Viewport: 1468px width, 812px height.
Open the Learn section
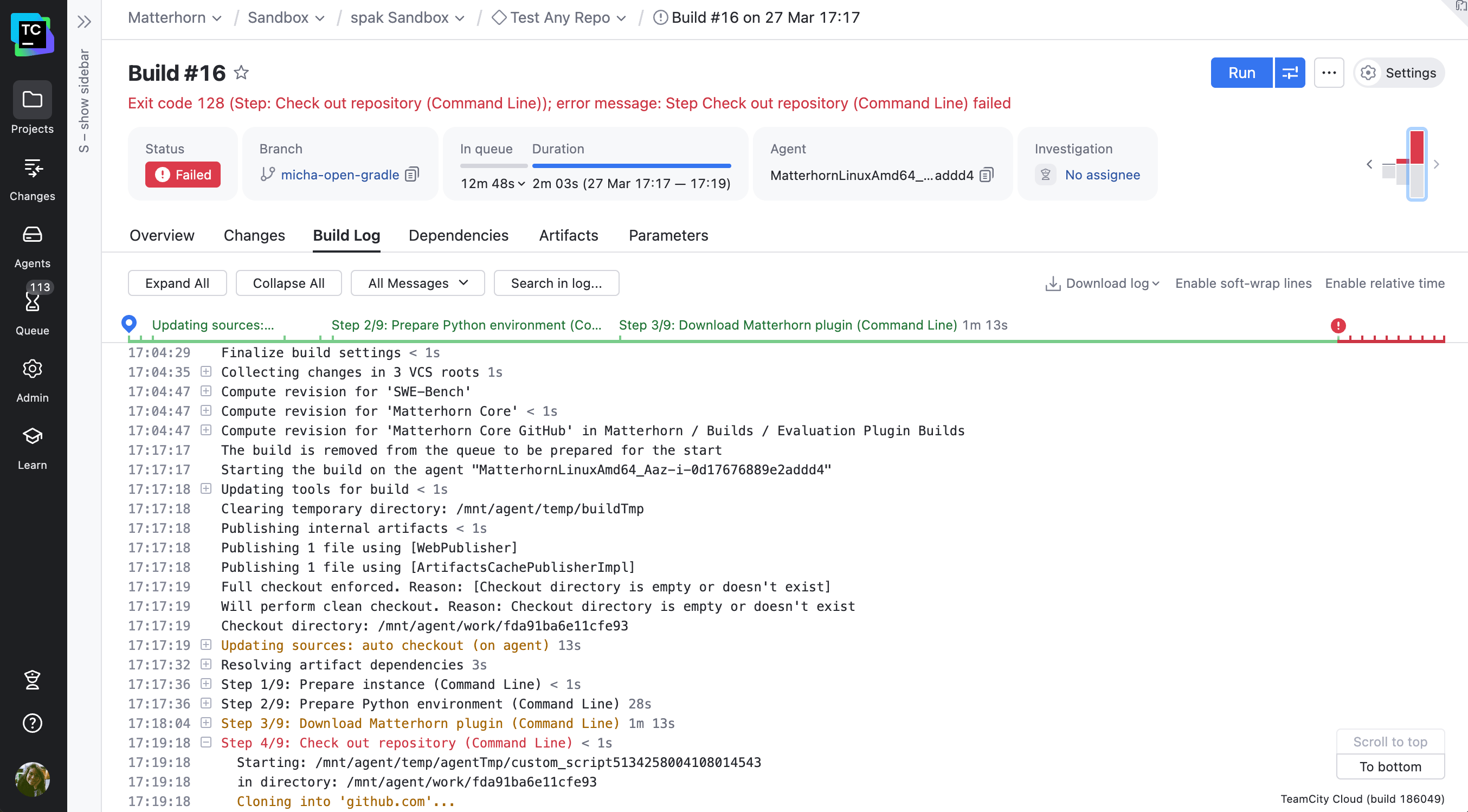(x=32, y=446)
